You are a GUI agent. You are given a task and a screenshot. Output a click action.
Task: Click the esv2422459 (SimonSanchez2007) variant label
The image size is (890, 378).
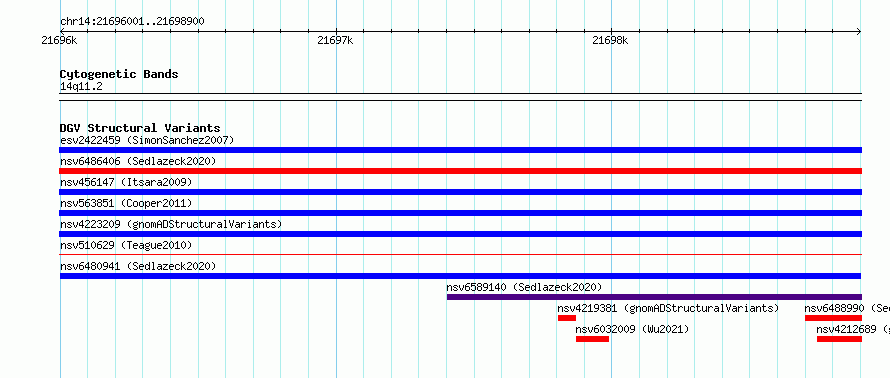[x=147, y=140]
